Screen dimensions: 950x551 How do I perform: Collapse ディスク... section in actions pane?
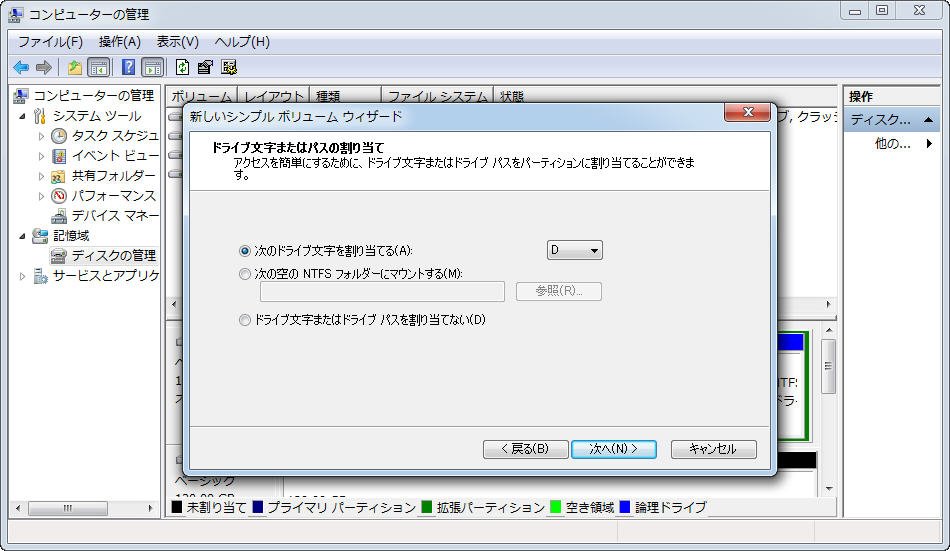coord(928,120)
